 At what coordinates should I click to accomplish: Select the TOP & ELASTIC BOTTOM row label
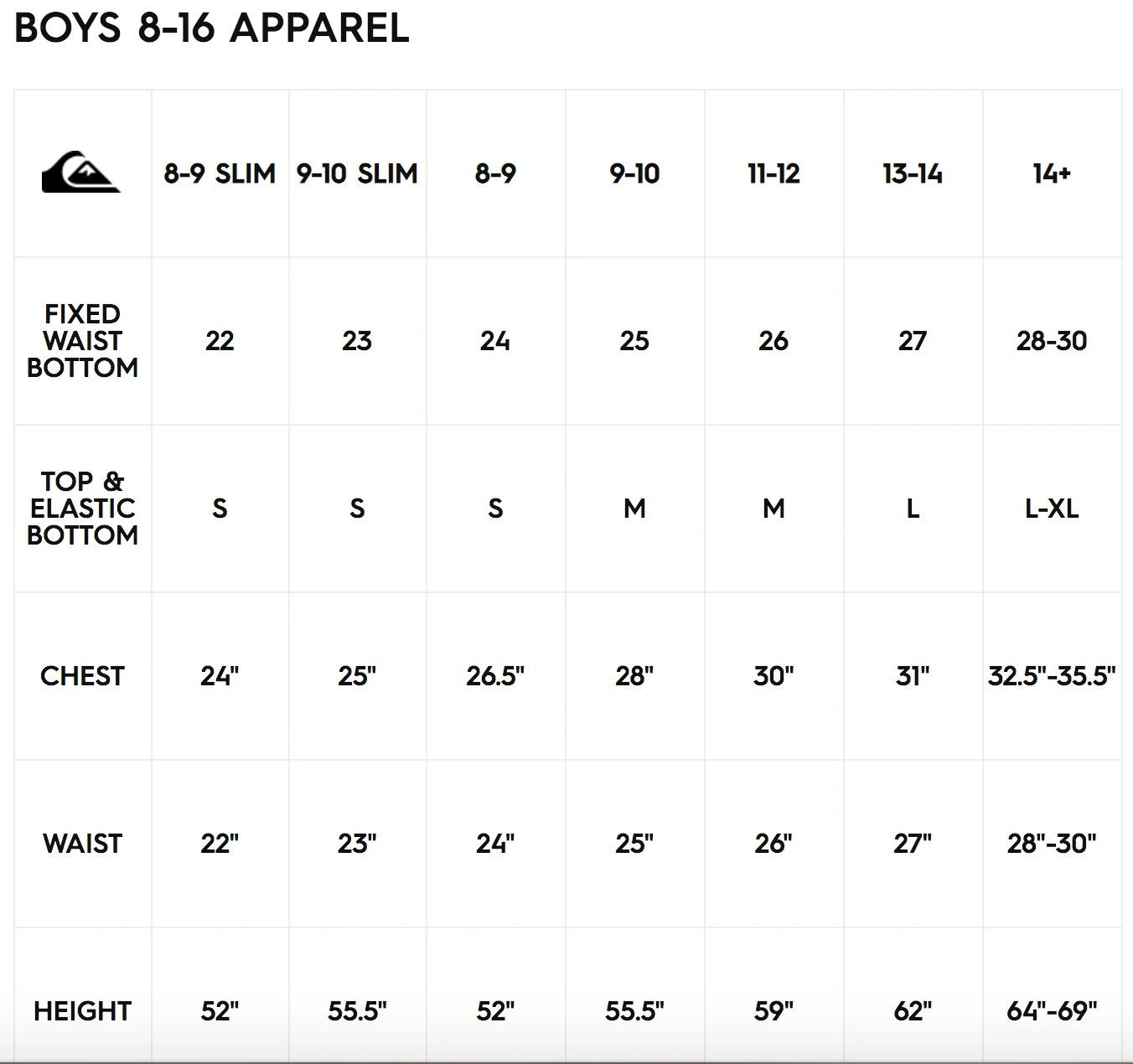point(82,509)
